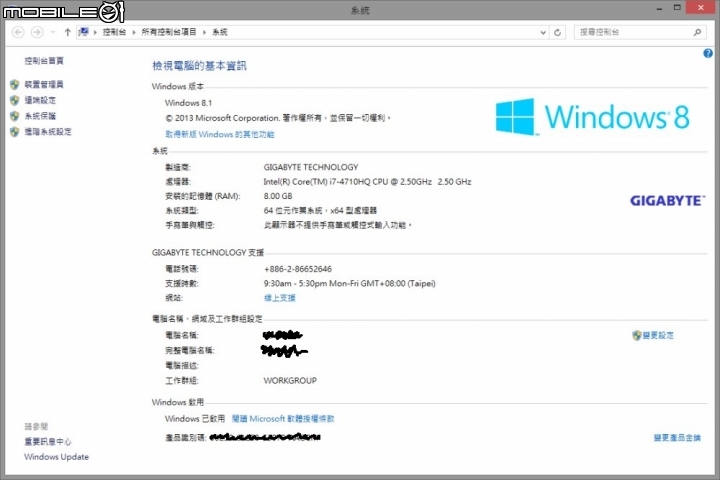The image size is (720, 480).
Task: Click shield icon beside 裝置管理員
Action: [x=15, y=85]
